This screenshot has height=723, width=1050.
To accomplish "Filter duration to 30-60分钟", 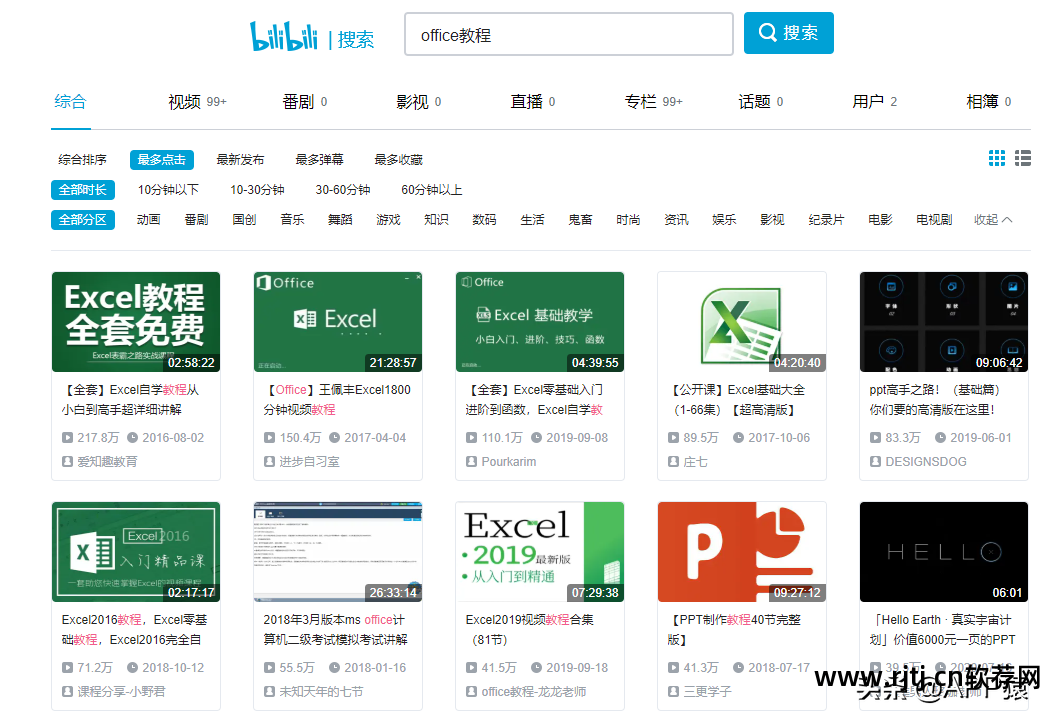I will pyautogui.click(x=343, y=189).
